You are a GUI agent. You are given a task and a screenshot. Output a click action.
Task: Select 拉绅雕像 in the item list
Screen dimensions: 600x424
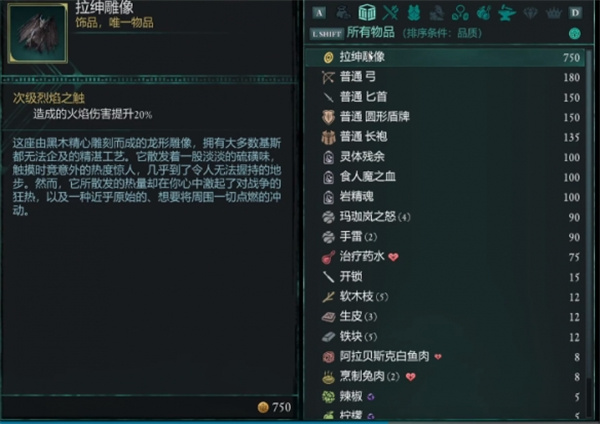tap(445, 57)
